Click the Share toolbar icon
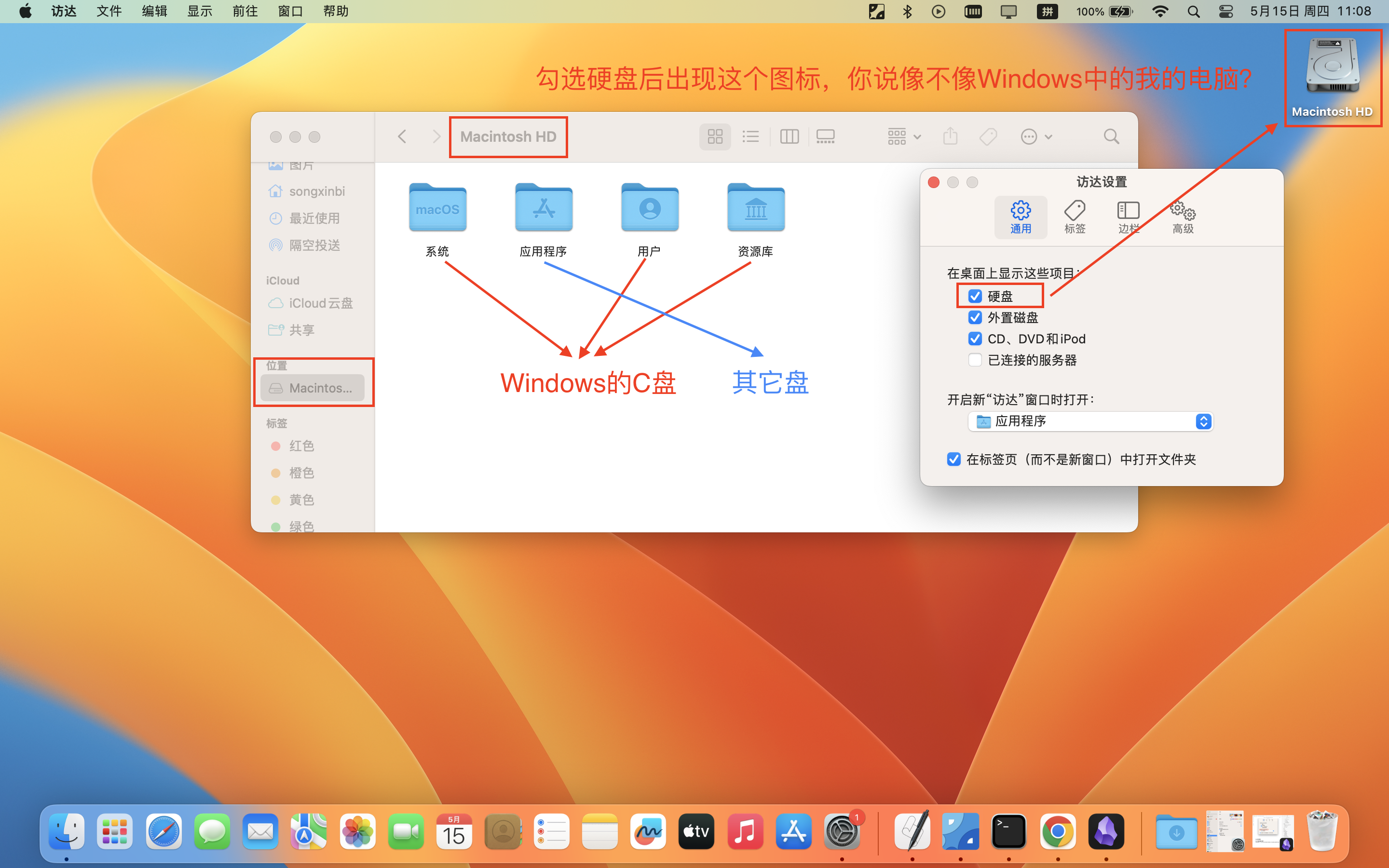The width and height of the screenshot is (1389, 868). pos(951,136)
